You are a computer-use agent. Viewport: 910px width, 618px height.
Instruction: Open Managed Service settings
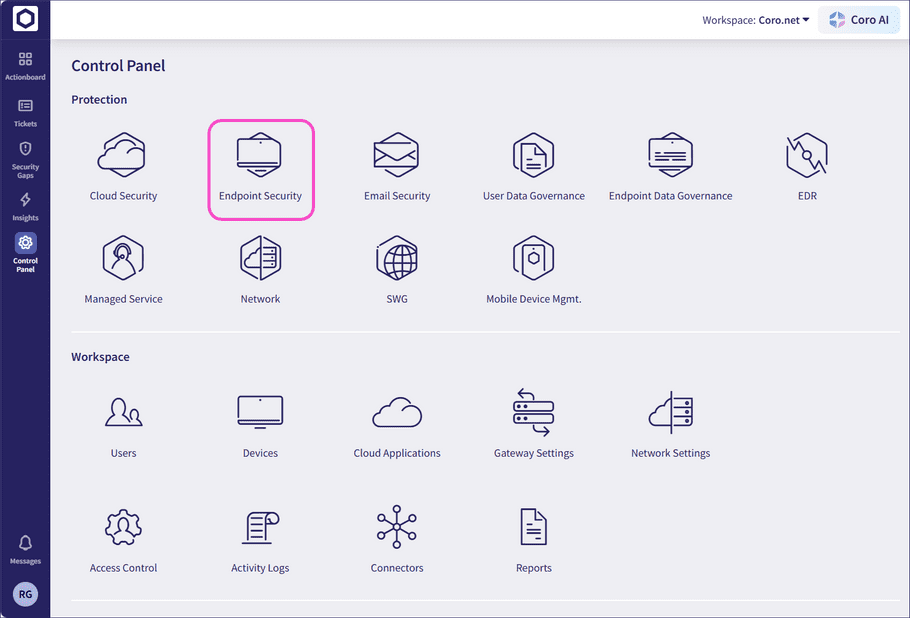point(123,268)
